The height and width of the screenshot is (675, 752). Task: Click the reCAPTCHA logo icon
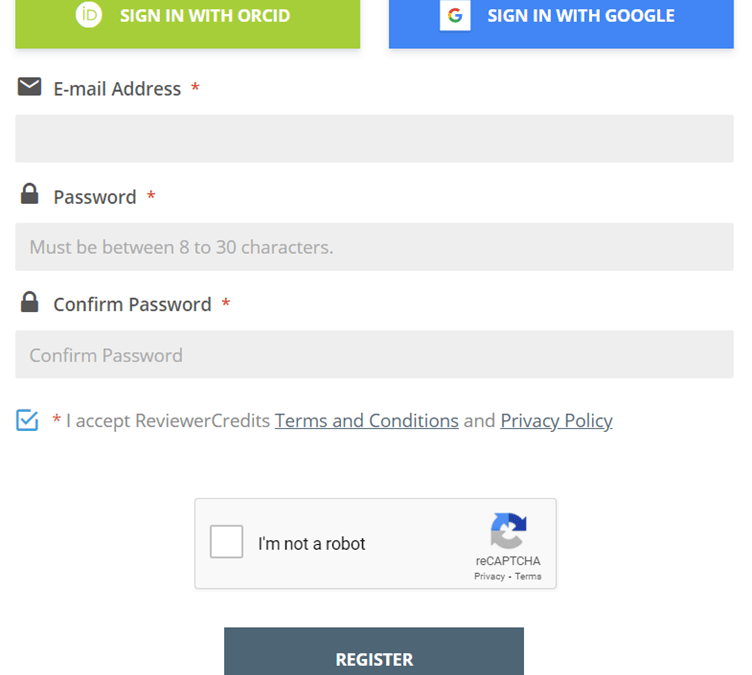(x=508, y=531)
